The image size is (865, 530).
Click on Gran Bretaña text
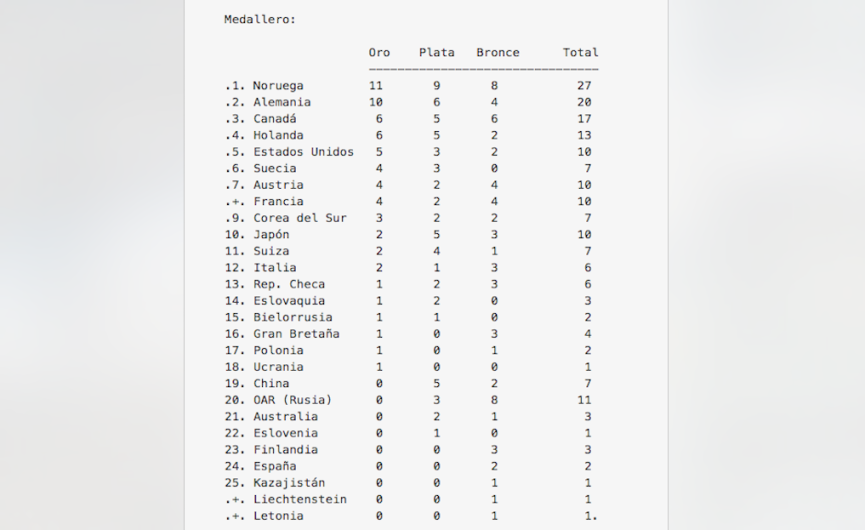pos(296,334)
